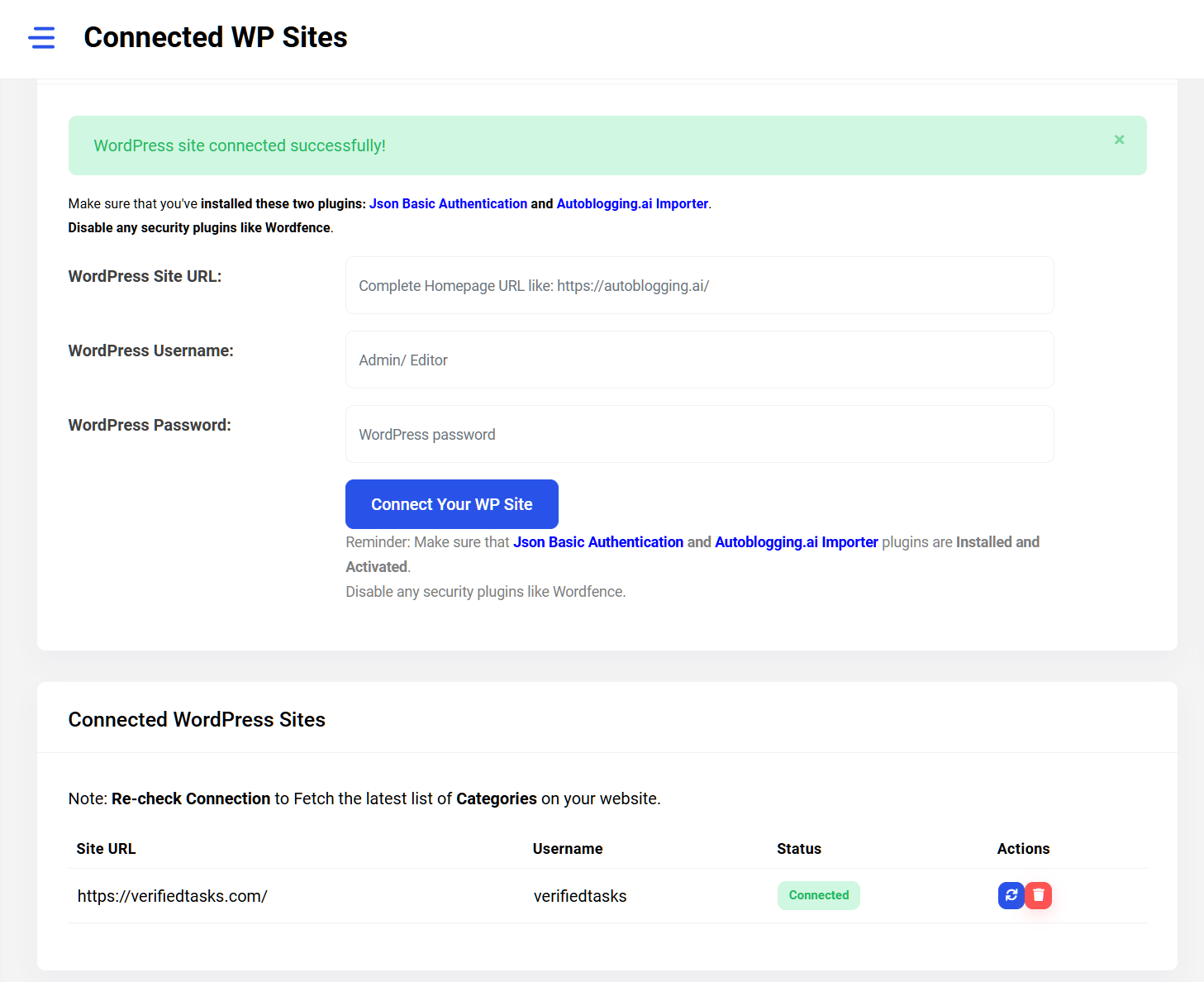This screenshot has height=982, width=1204.
Task: Open the top Json Basic Authentication link
Action: point(448,203)
